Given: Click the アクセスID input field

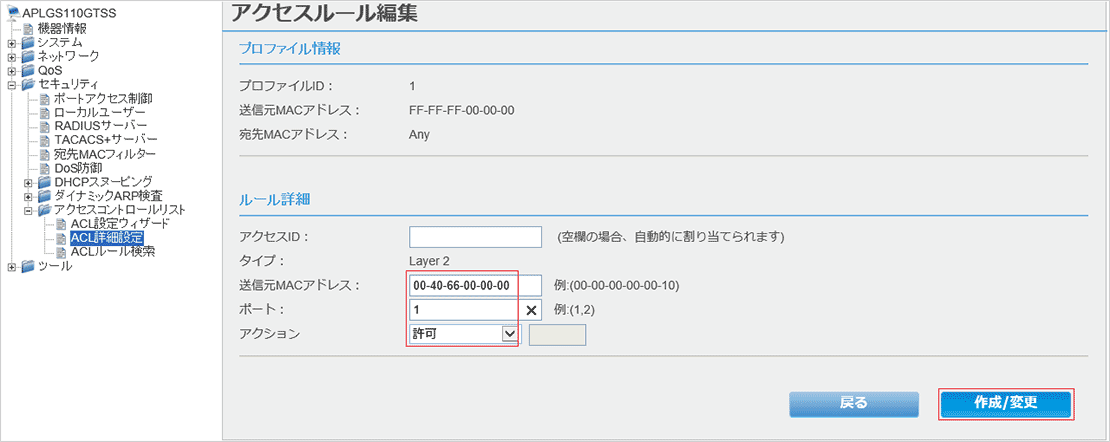Looking at the screenshot, I should [x=475, y=237].
